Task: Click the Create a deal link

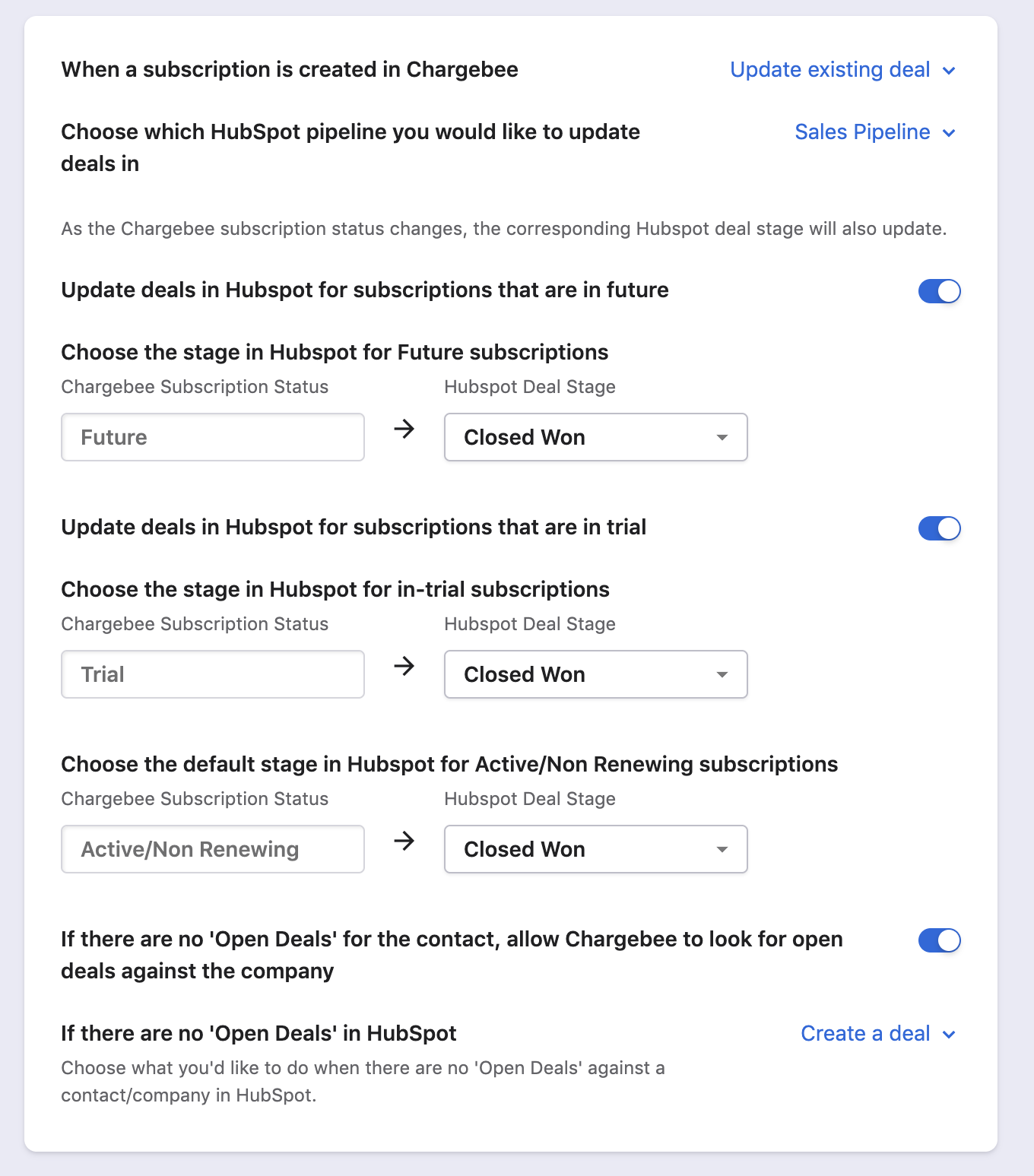Action: [x=865, y=1034]
